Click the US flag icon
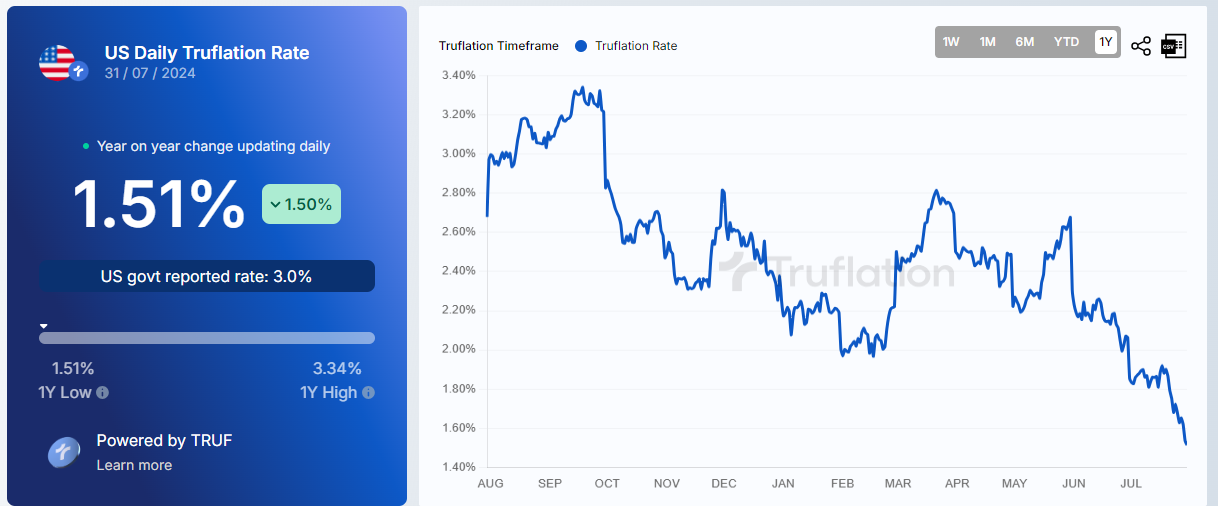The height and width of the screenshot is (506, 1218). pos(57,62)
